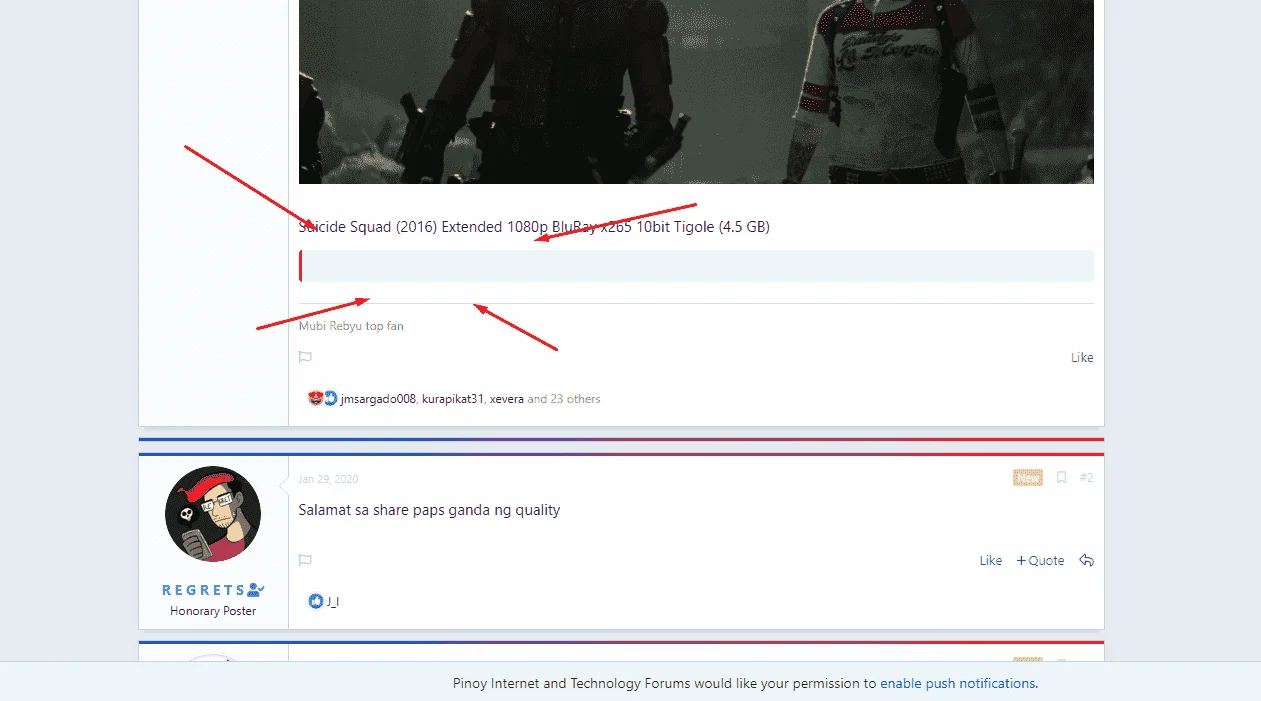Image resolution: width=1261 pixels, height=701 pixels.
Task: Click the reaction emoji icons before jmsargado008
Action: [x=323, y=399]
